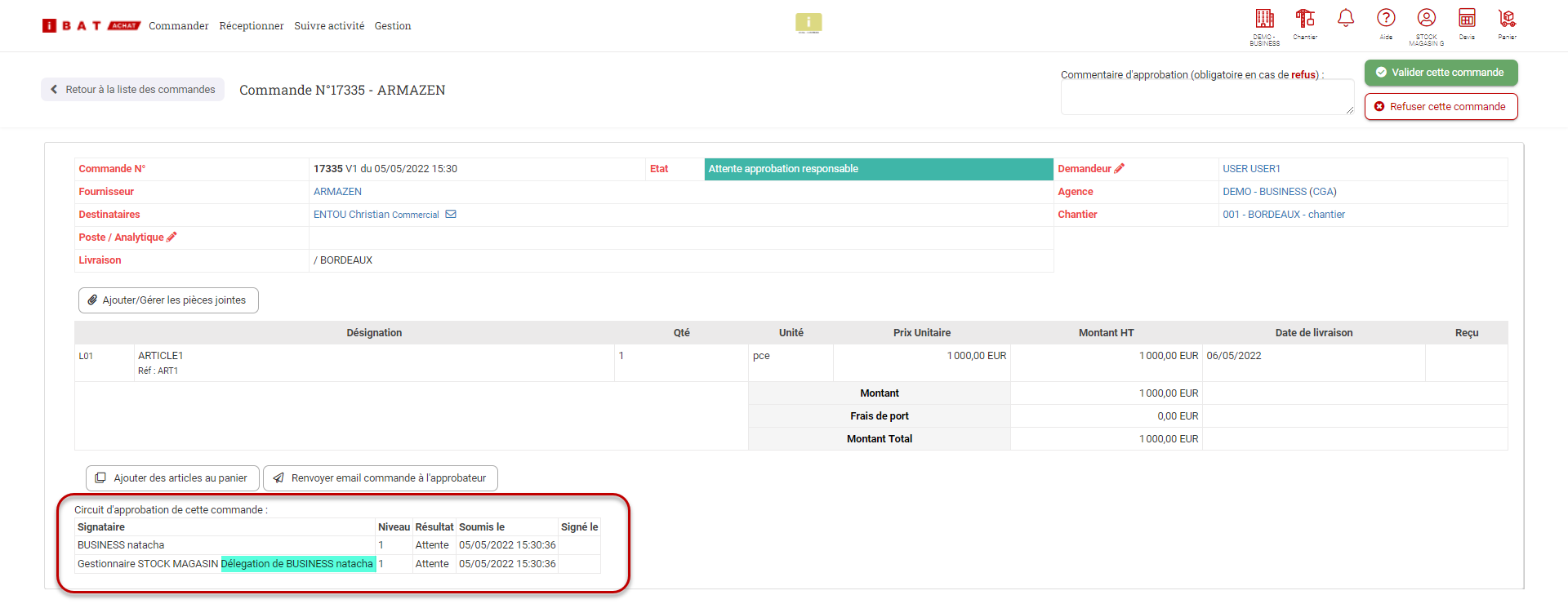Image resolution: width=1568 pixels, height=604 pixels.
Task: Open the Aide help icon
Action: (1386, 18)
